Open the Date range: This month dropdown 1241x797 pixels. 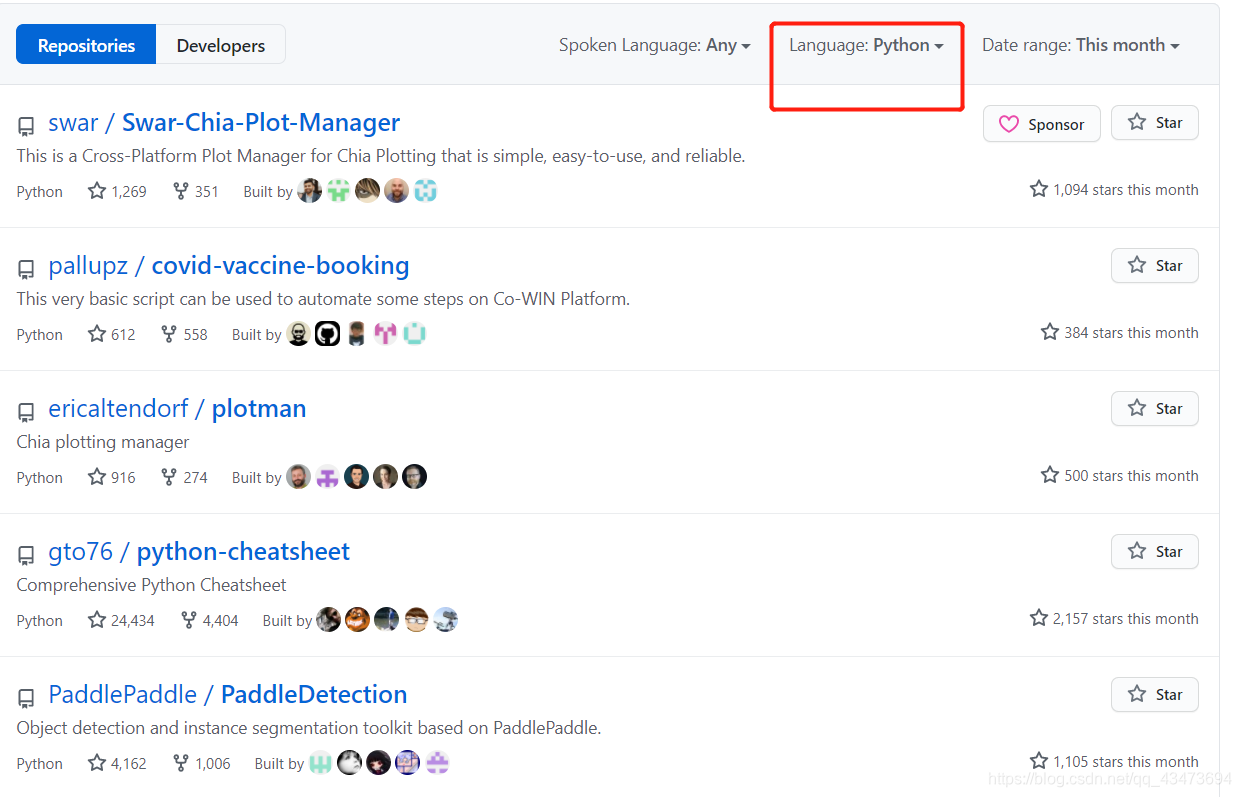pyautogui.click(x=1081, y=45)
